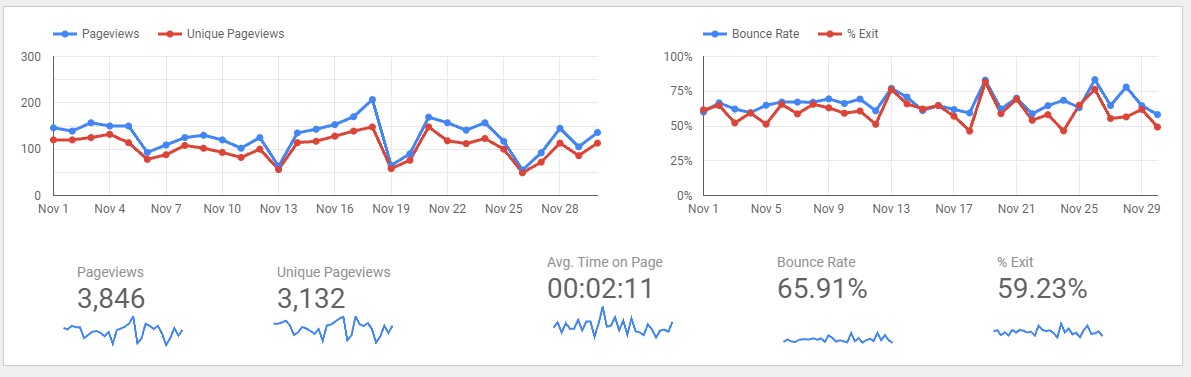Click the Bounce Rate spike near Nov 19
1191x377 pixels.
coord(985,81)
